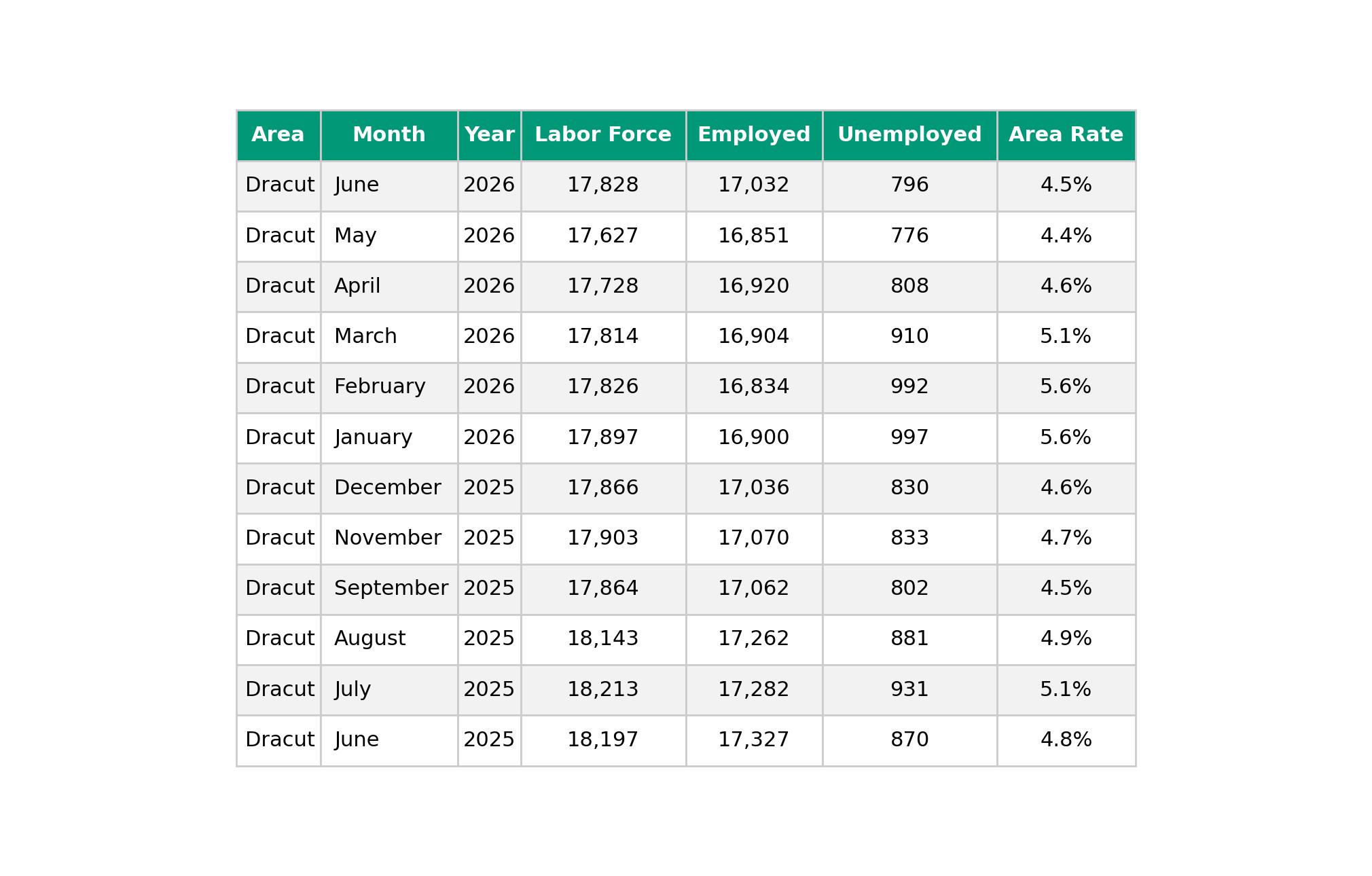The width and height of the screenshot is (1372, 876).
Task: Click the Year column header
Action: coord(489,135)
